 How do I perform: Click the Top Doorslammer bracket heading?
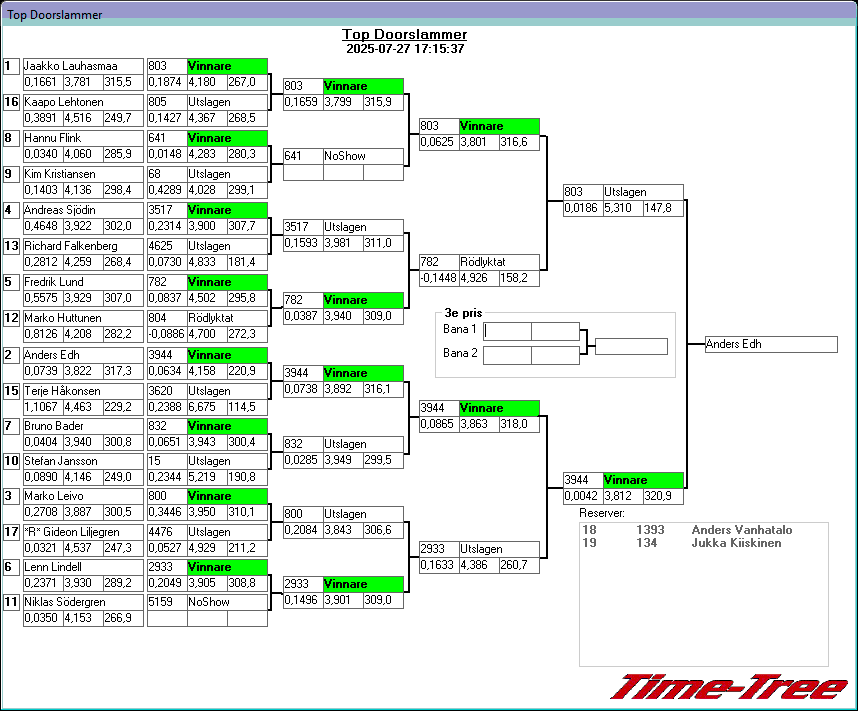coord(405,35)
